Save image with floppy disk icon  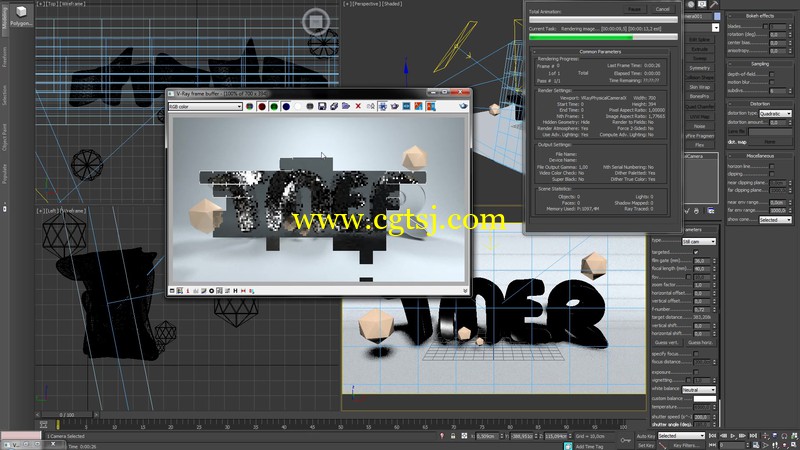pyautogui.click(x=322, y=106)
